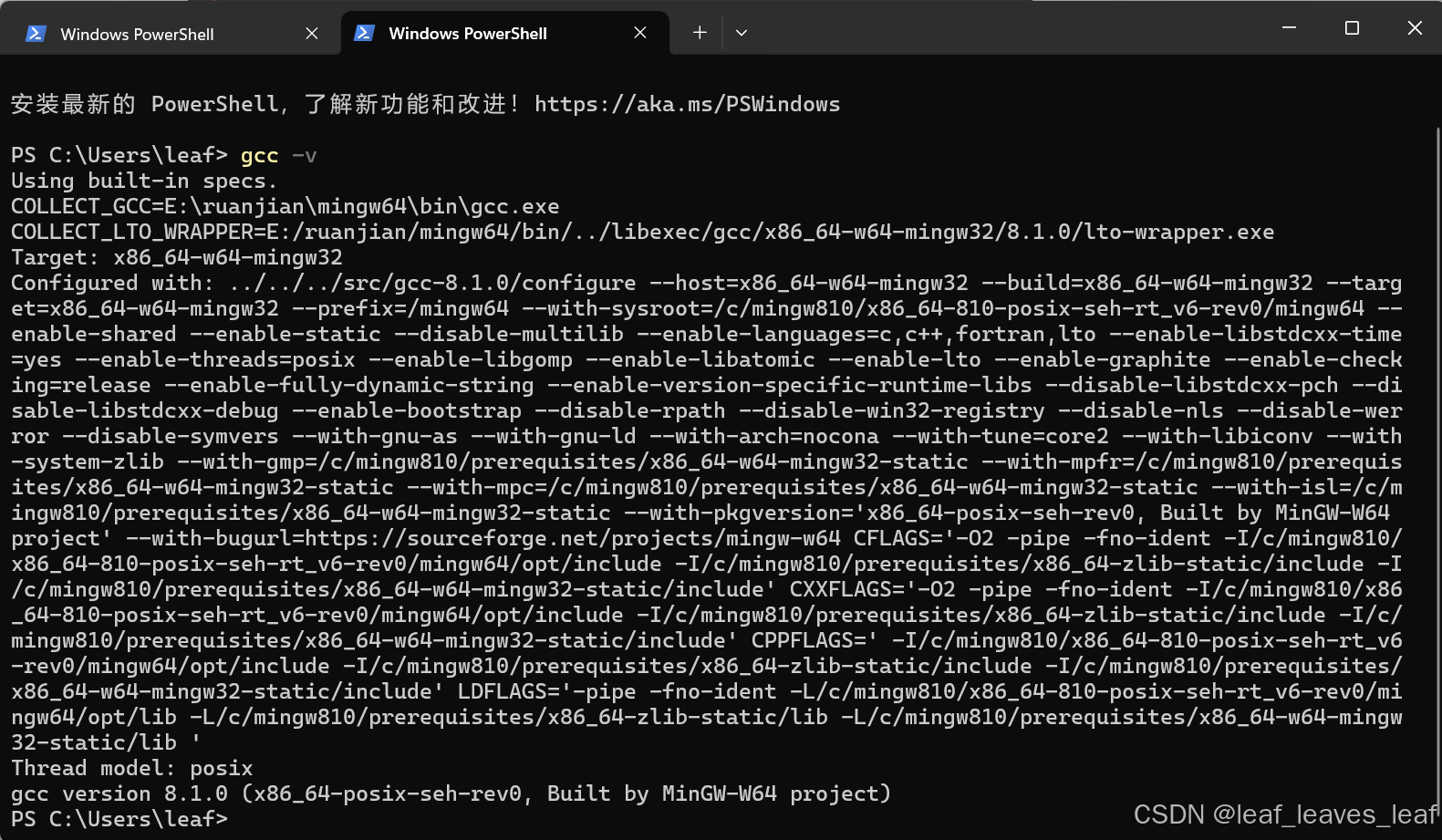The width and height of the screenshot is (1442, 840).
Task: Click the 'Using built-in specs.' line
Action: (x=144, y=181)
